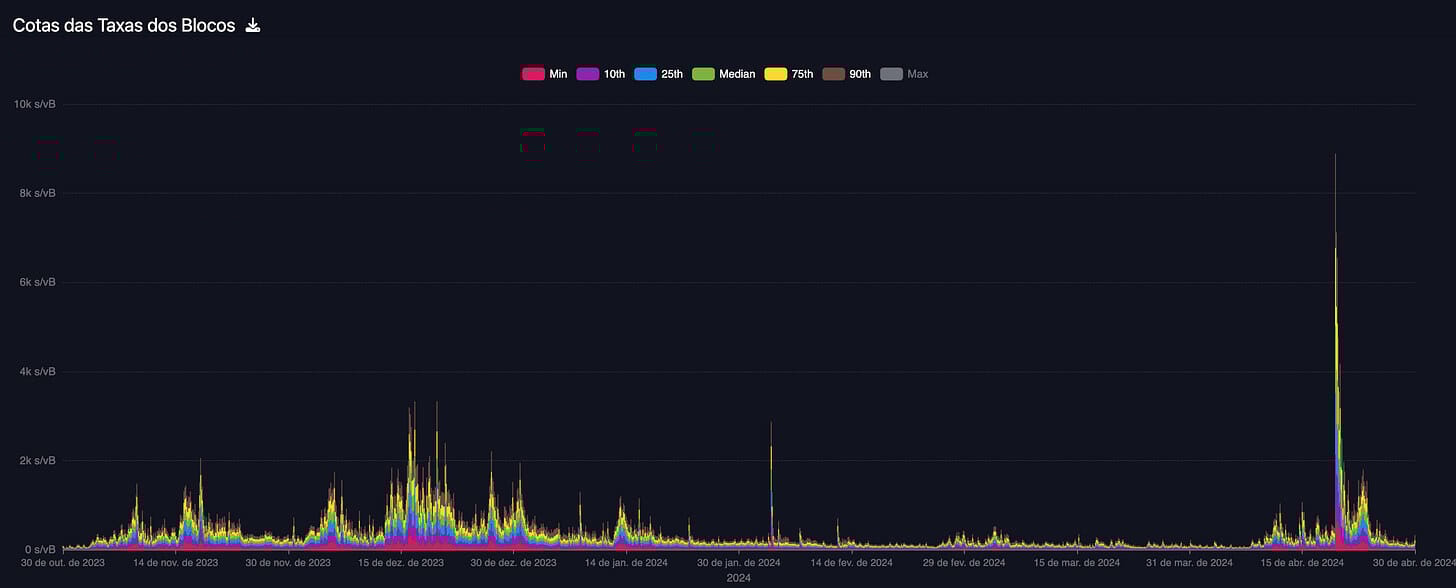Click the 30 de nov. de 2023 date label
The height and width of the screenshot is (588, 1456).
(288, 563)
